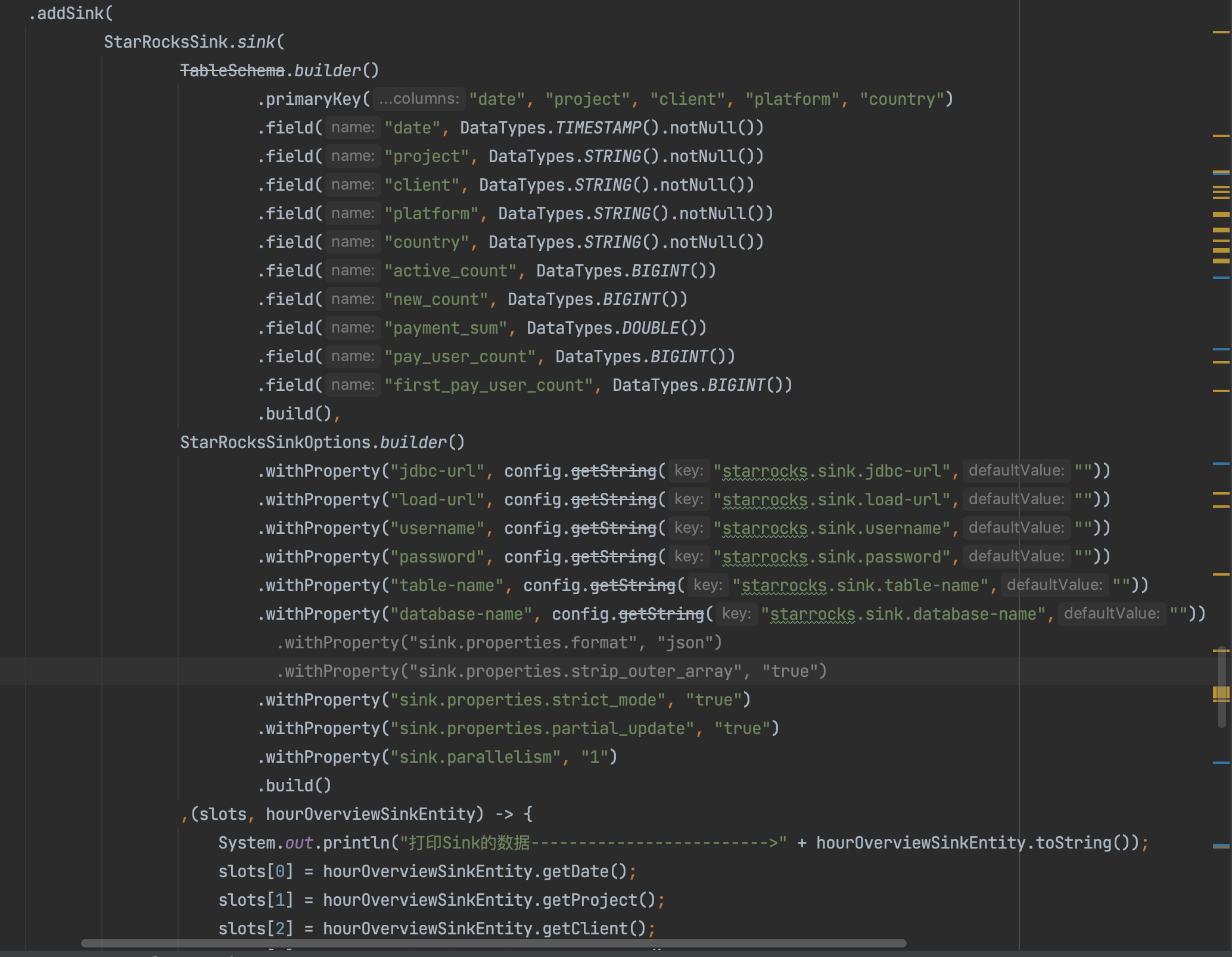Click the "pay_user_count" field name
1232x957 pixels.
[x=459, y=356]
